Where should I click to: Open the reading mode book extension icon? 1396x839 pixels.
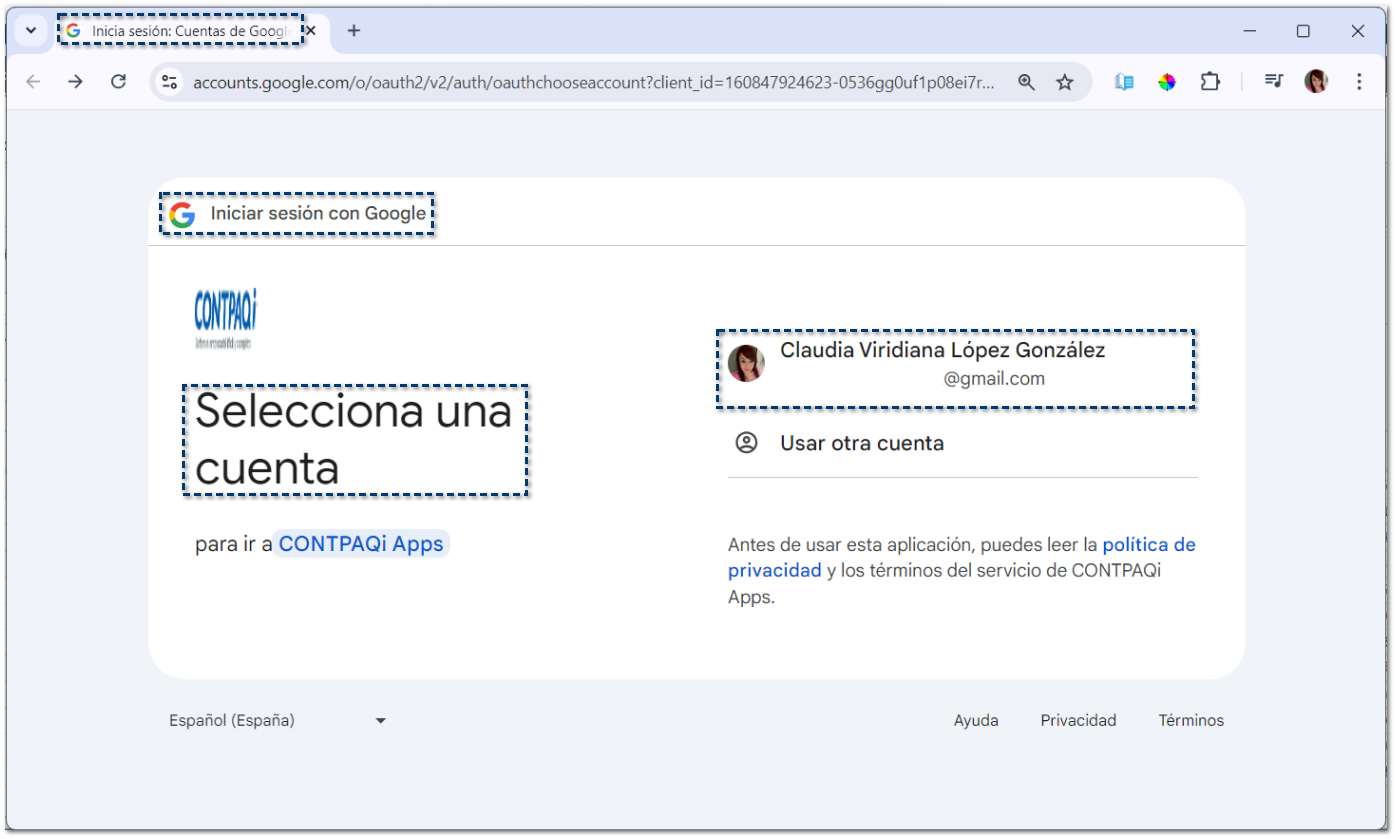click(1124, 82)
